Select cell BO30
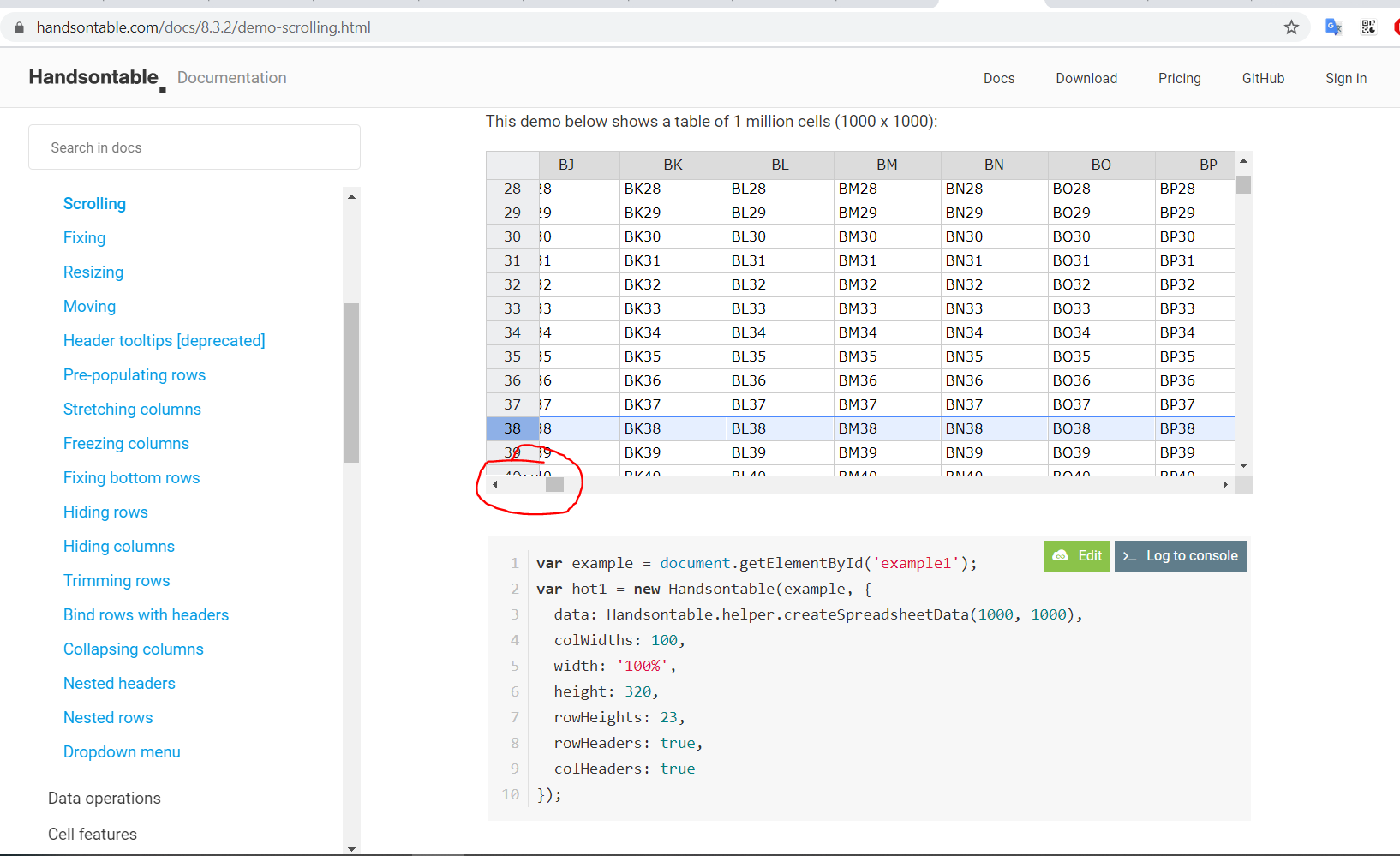Screen dimensions: 1400x856 1102,236
